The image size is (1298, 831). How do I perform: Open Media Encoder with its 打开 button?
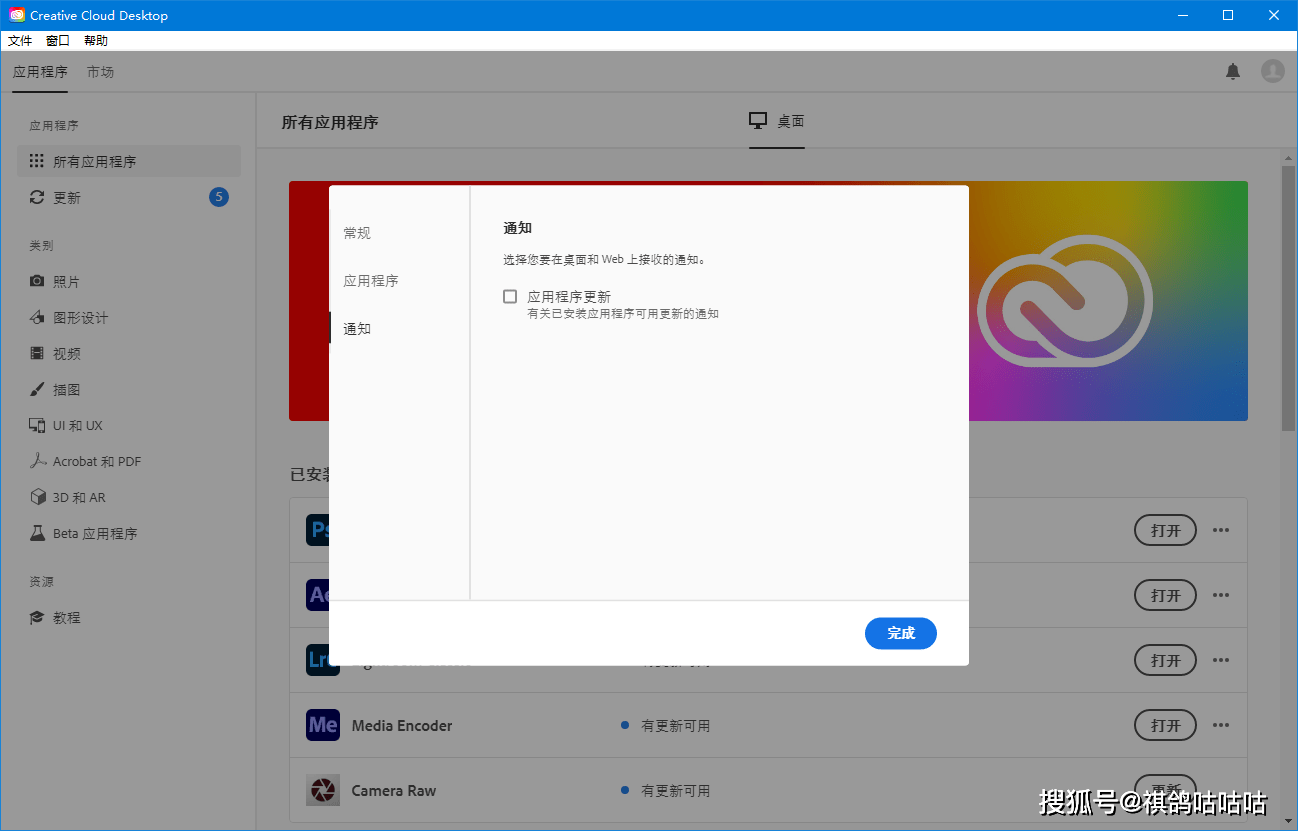(1164, 725)
